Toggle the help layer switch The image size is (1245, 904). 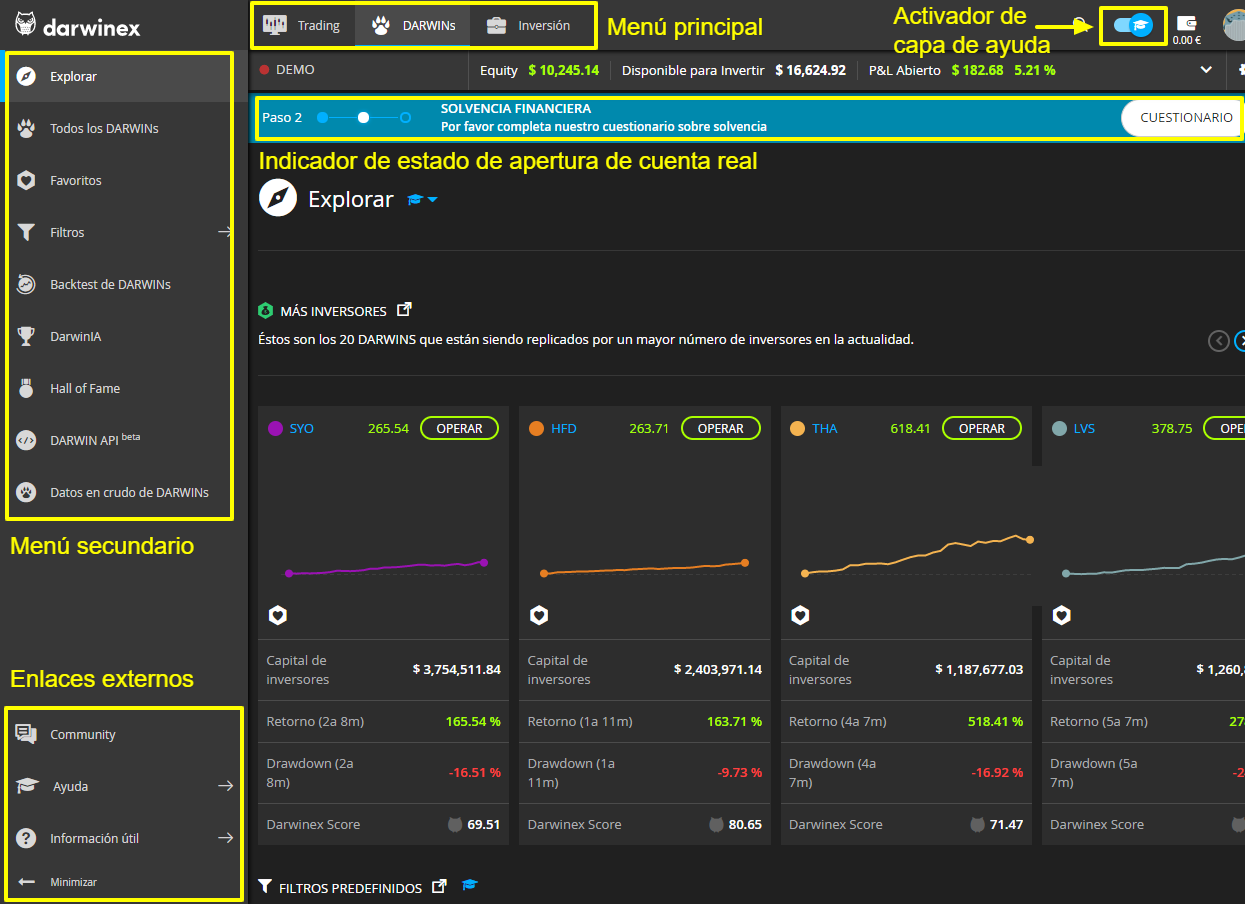pos(1133,25)
